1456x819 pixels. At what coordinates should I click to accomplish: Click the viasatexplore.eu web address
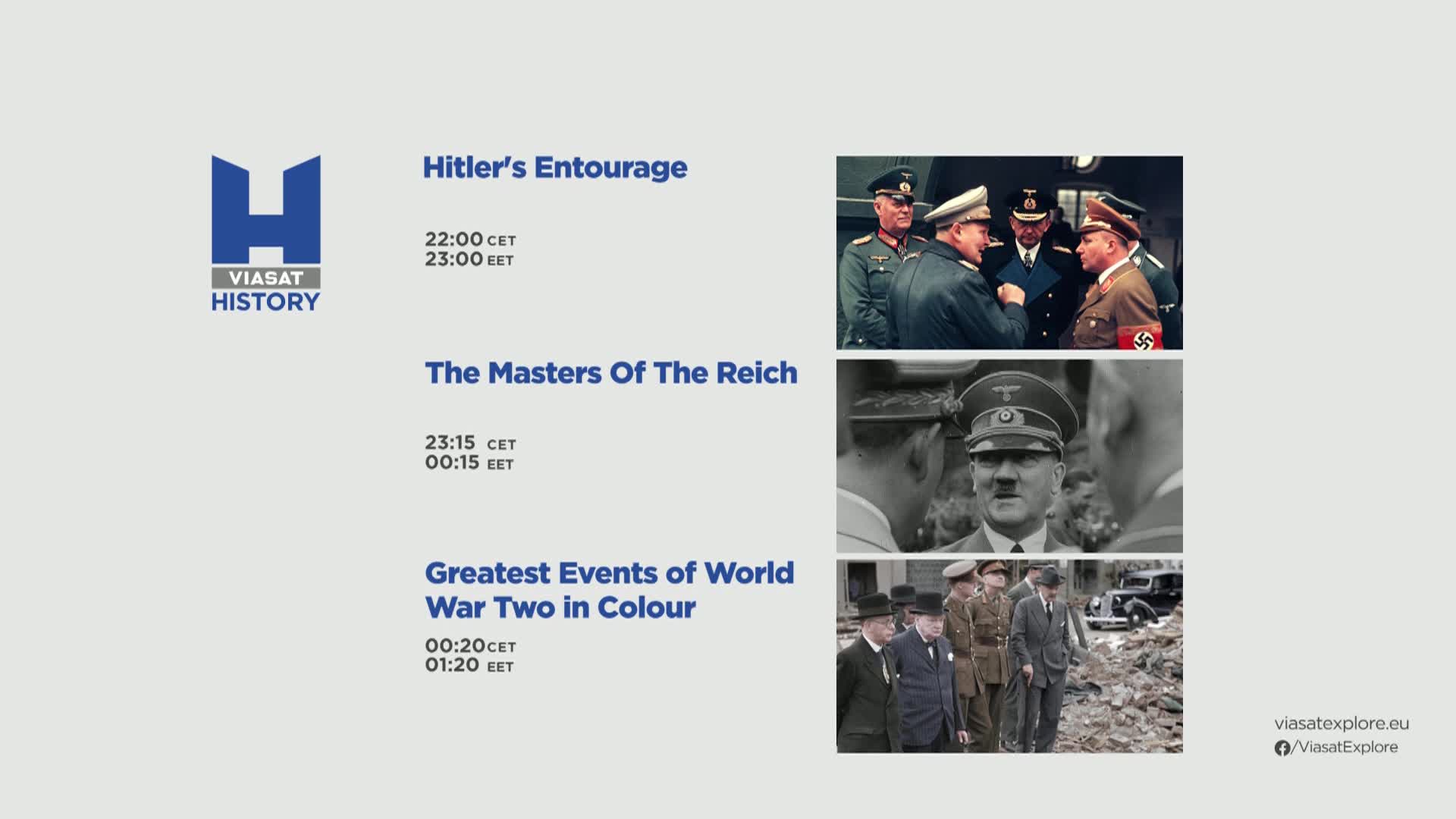[x=1341, y=723]
